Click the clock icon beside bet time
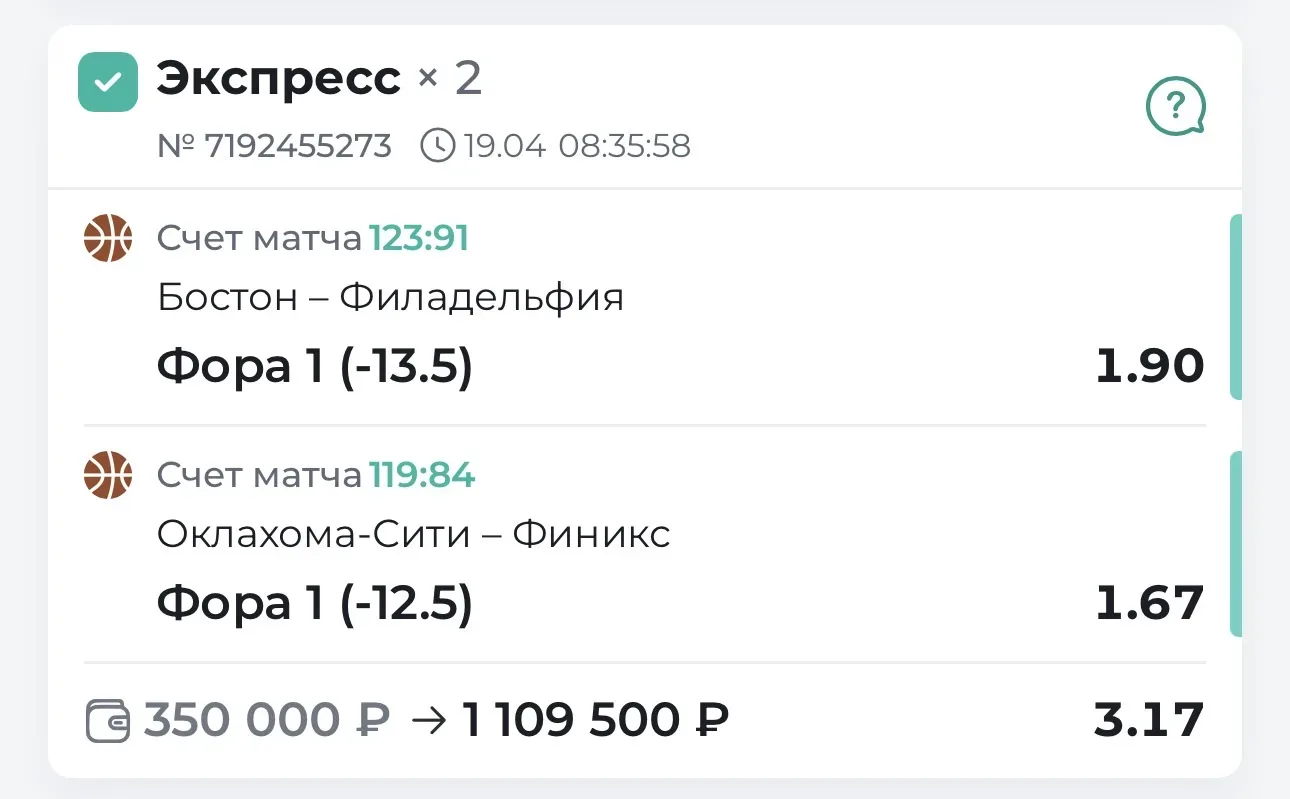The width and height of the screenshot is (1290, 799). 437,146
